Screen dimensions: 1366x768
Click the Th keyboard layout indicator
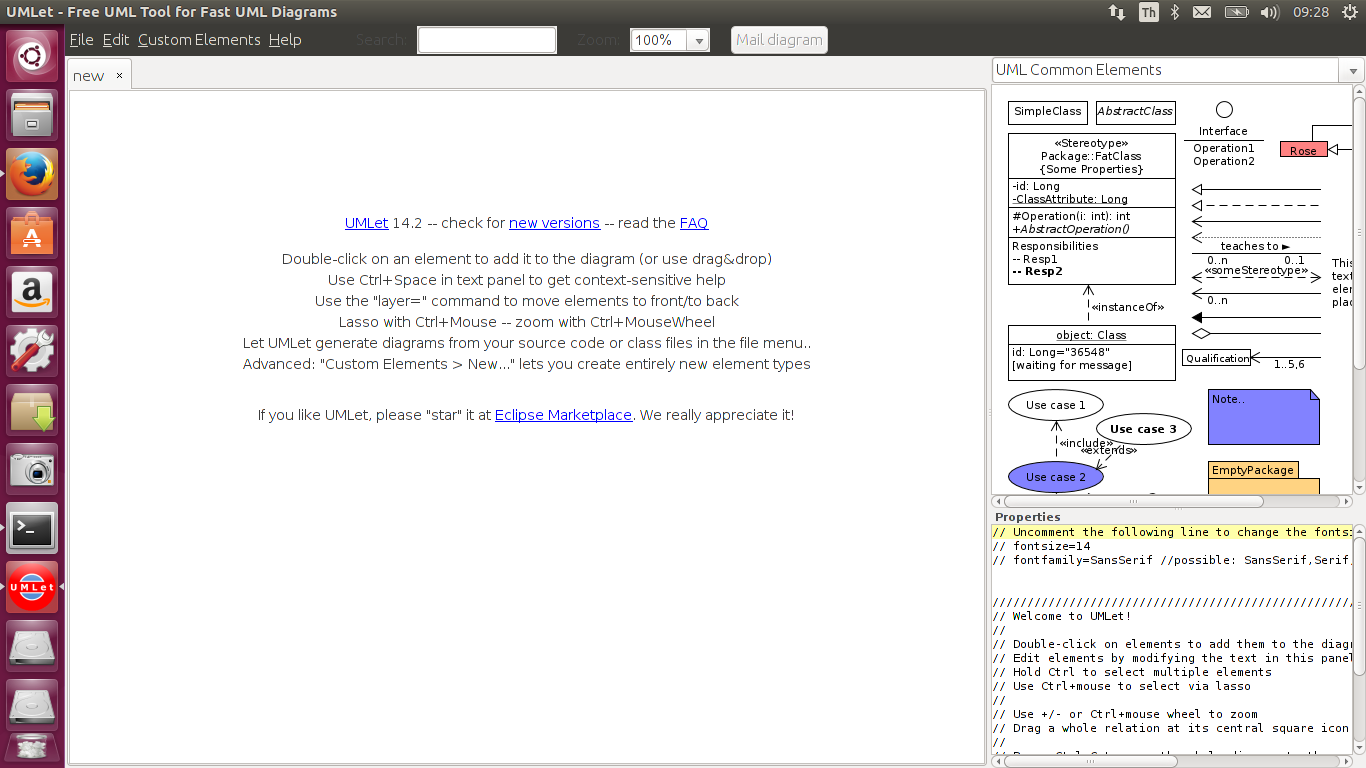coord(1149,12)
